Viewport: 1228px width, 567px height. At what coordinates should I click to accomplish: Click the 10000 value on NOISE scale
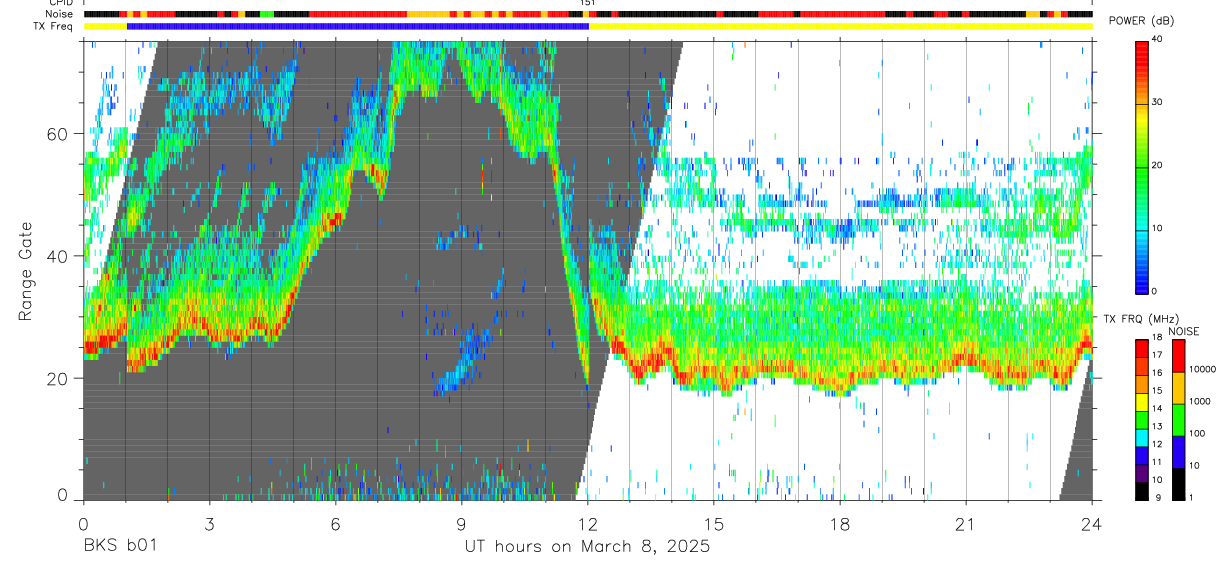coord(1202,369)
